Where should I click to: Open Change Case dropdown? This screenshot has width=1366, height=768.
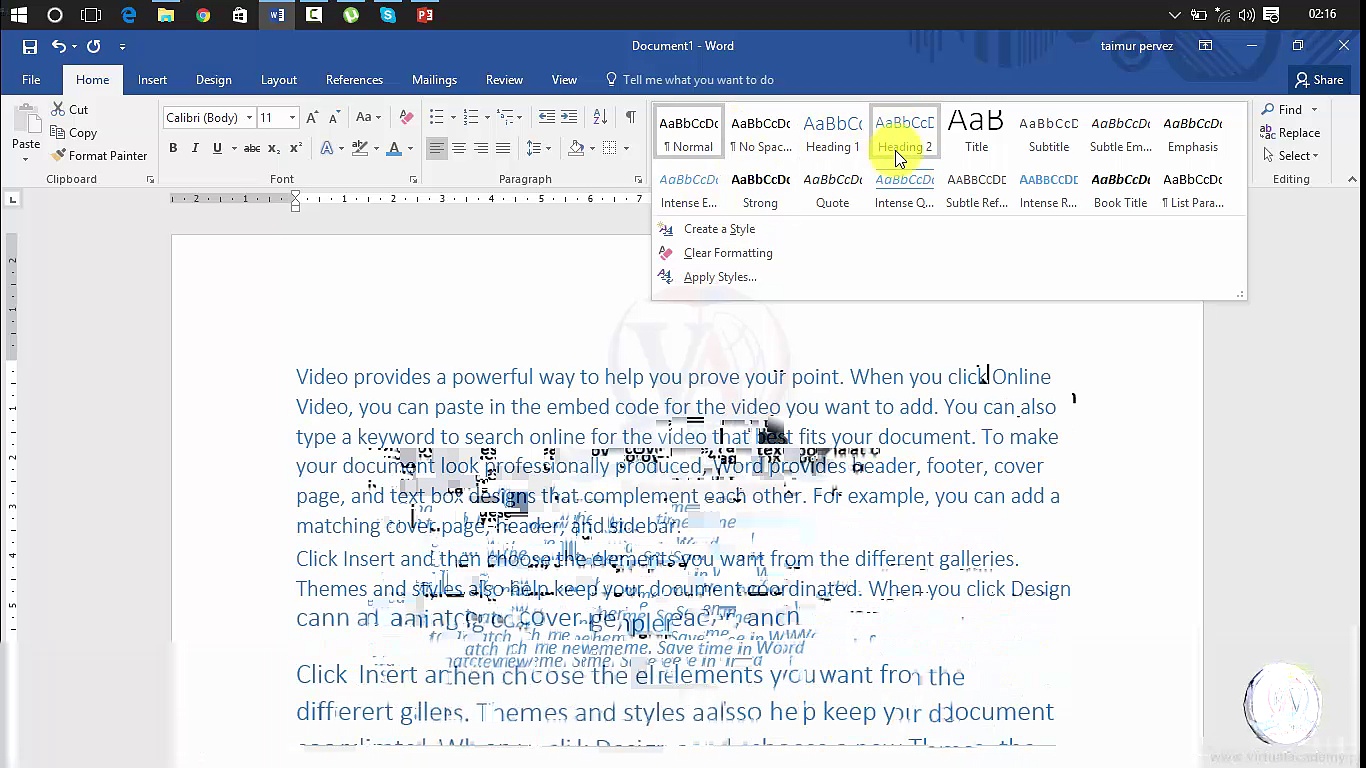point(366,118)
